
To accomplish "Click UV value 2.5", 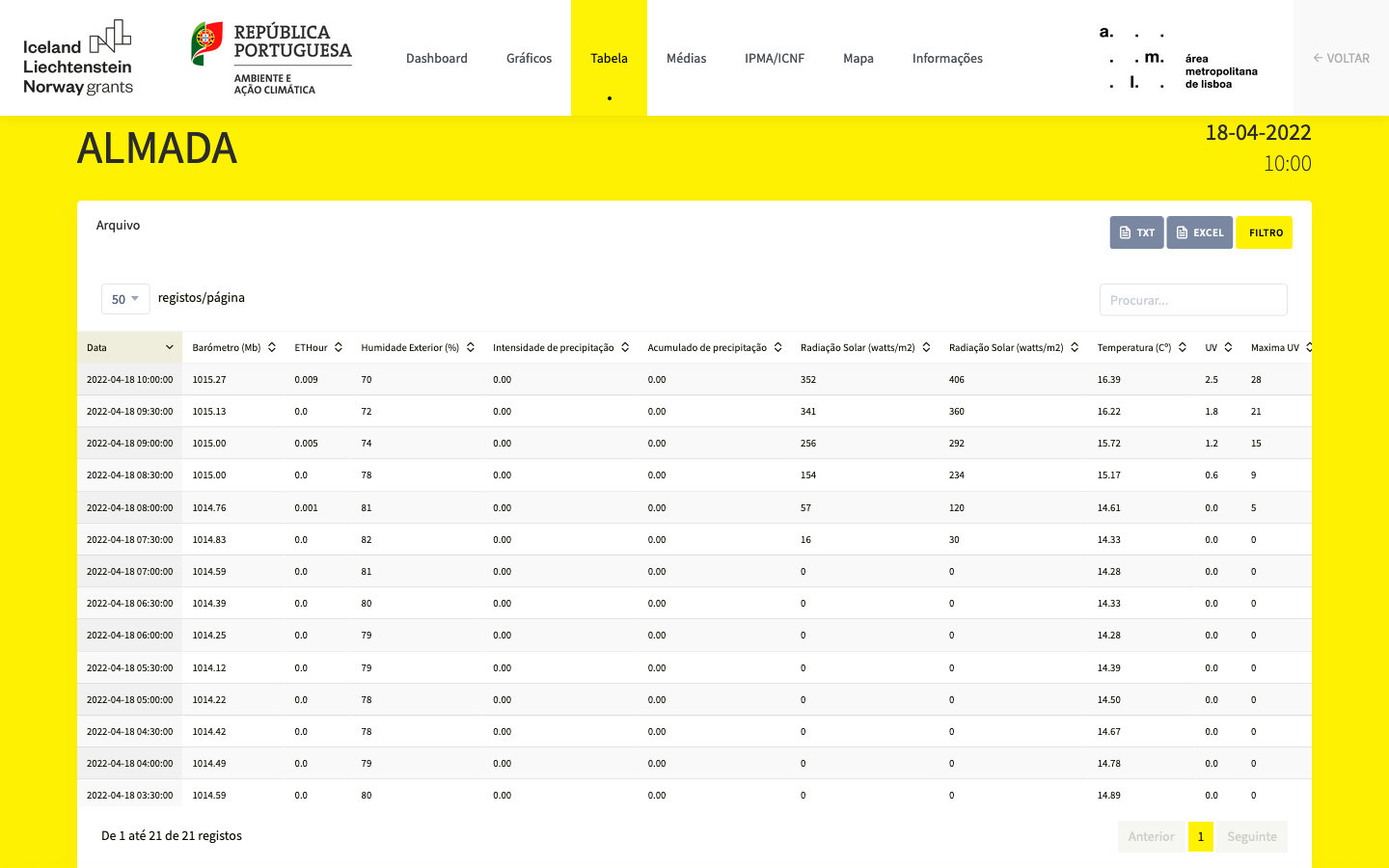I will [1212, 379].
